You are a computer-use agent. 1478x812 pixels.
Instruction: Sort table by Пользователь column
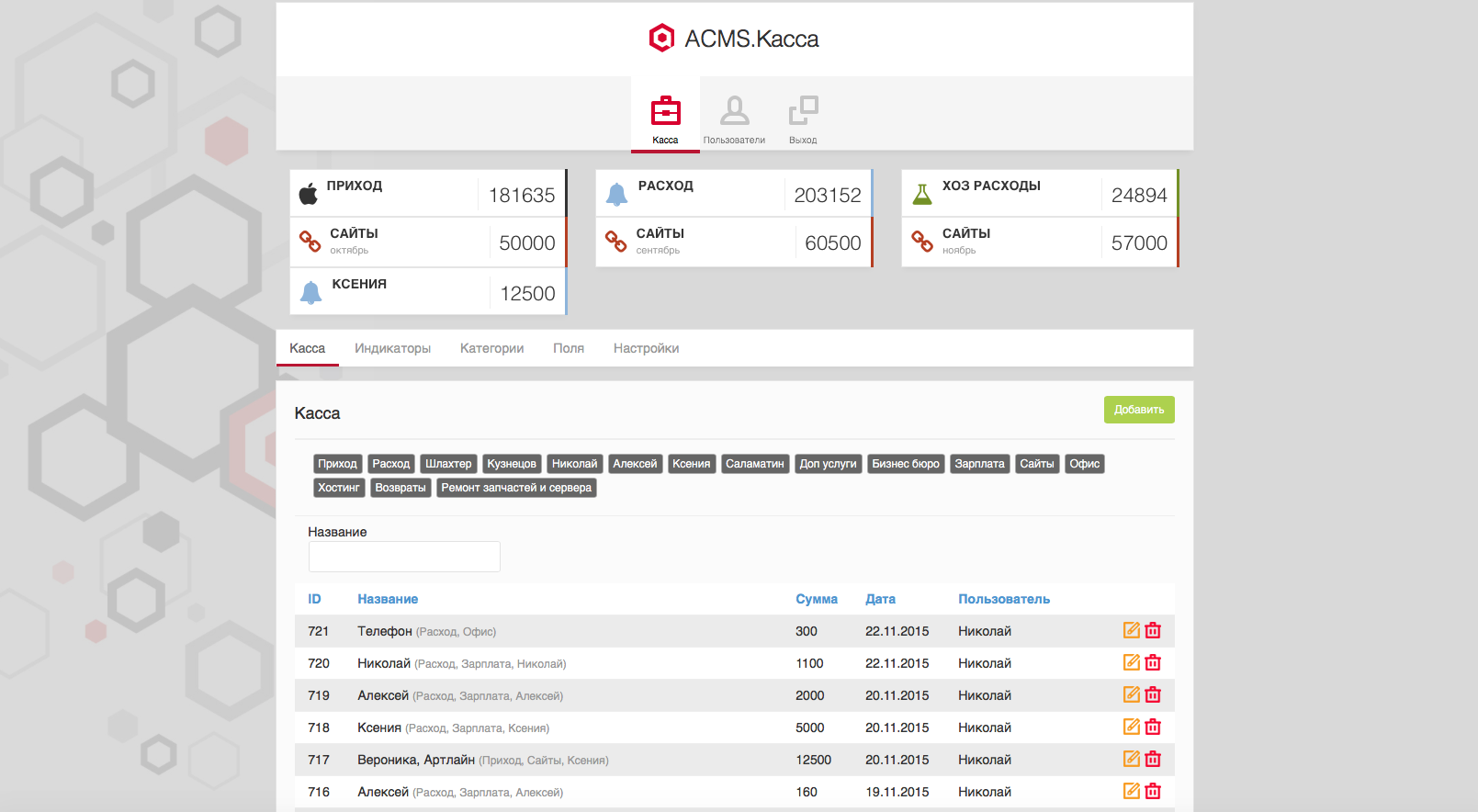click(1004, 599)
